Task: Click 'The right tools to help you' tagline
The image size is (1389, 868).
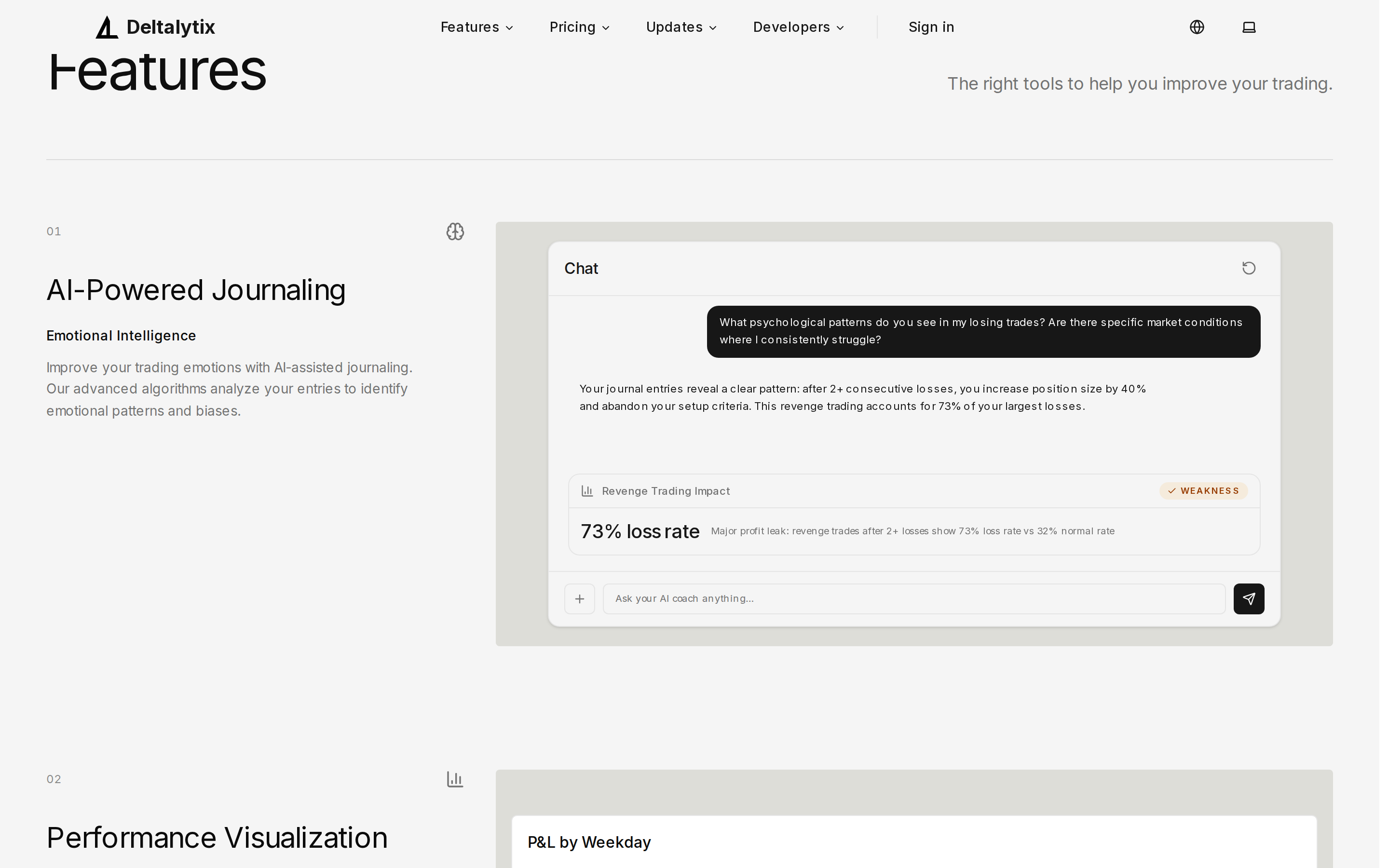Action: click(1140, 84)
